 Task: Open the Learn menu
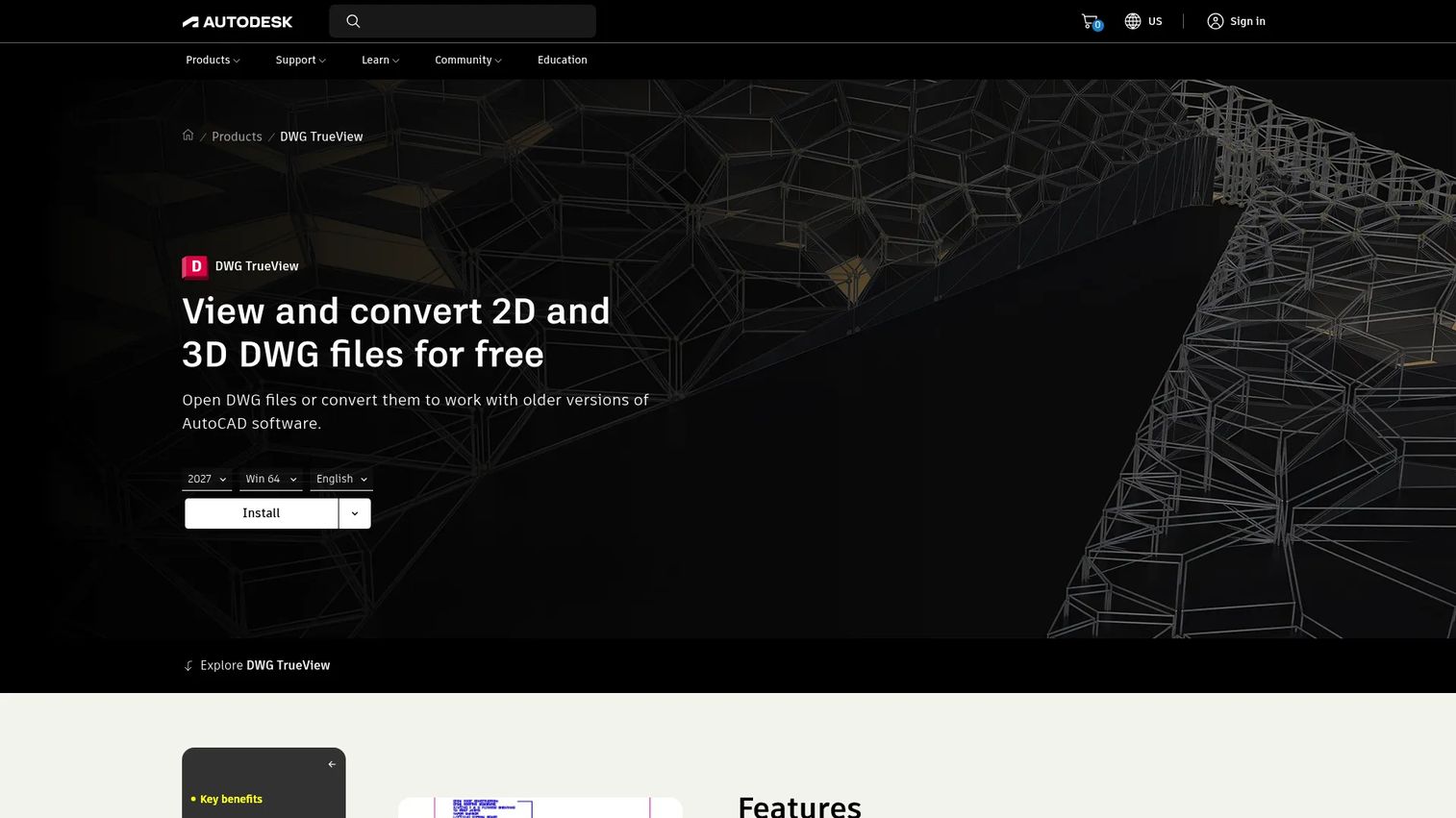pos(380,60)
